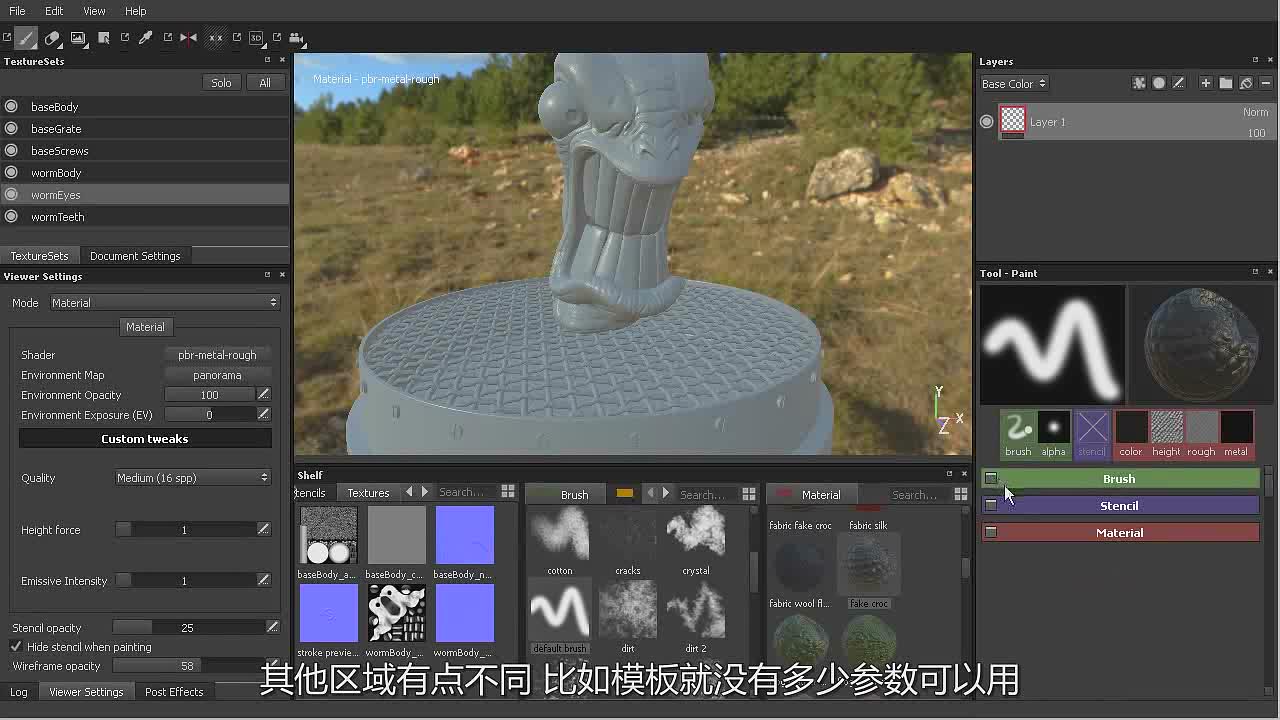Click pencil icon beside Stencil opacity
The image size is (1280, 720).
[x=272, y=628]
